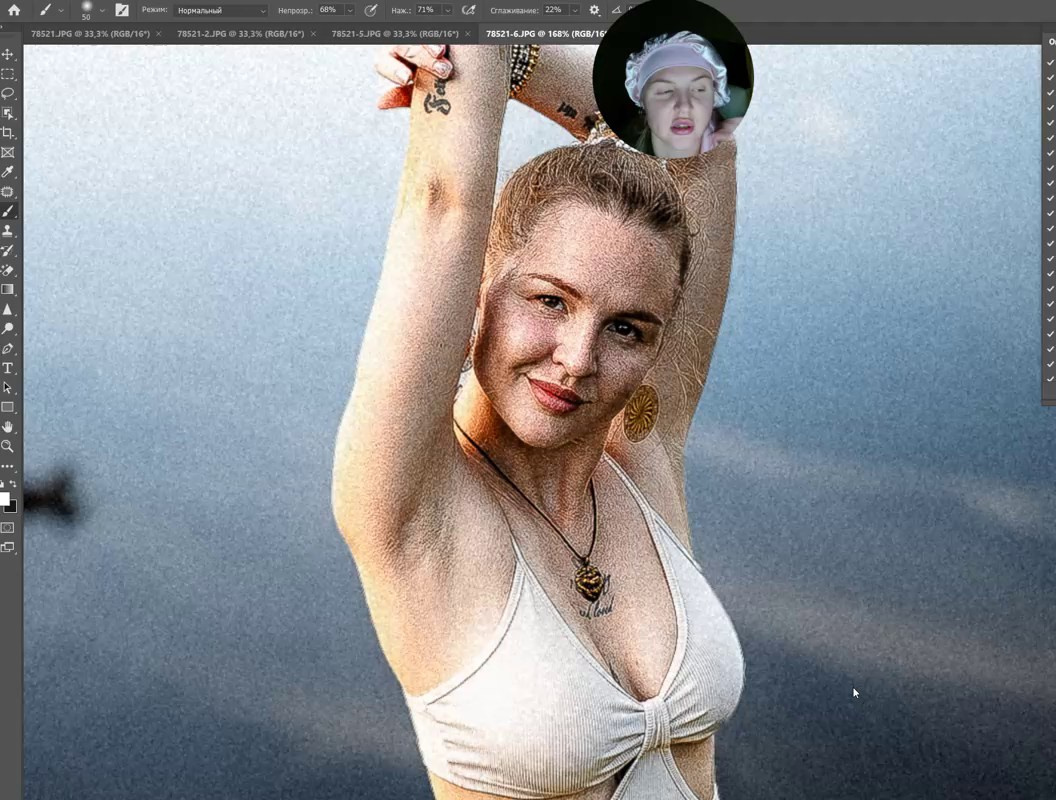Select the Type tool

[x=7, y=368]
